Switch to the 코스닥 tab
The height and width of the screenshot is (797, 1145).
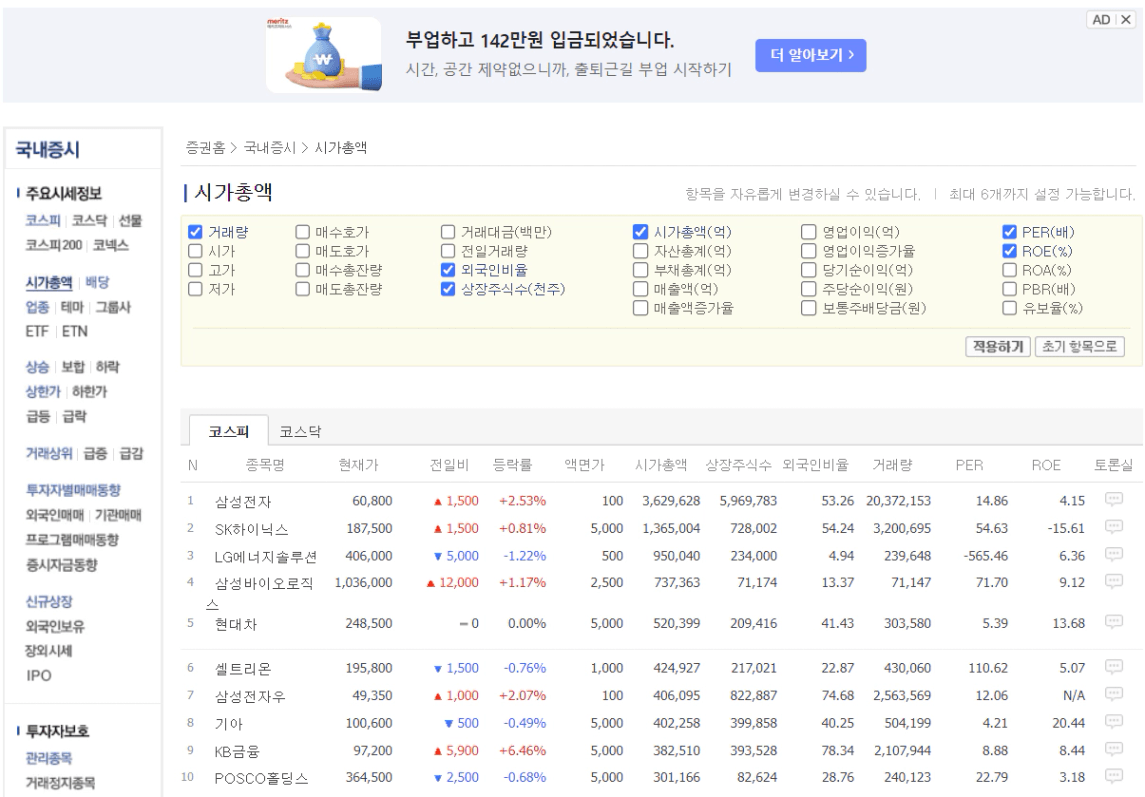tap(293, 431)
